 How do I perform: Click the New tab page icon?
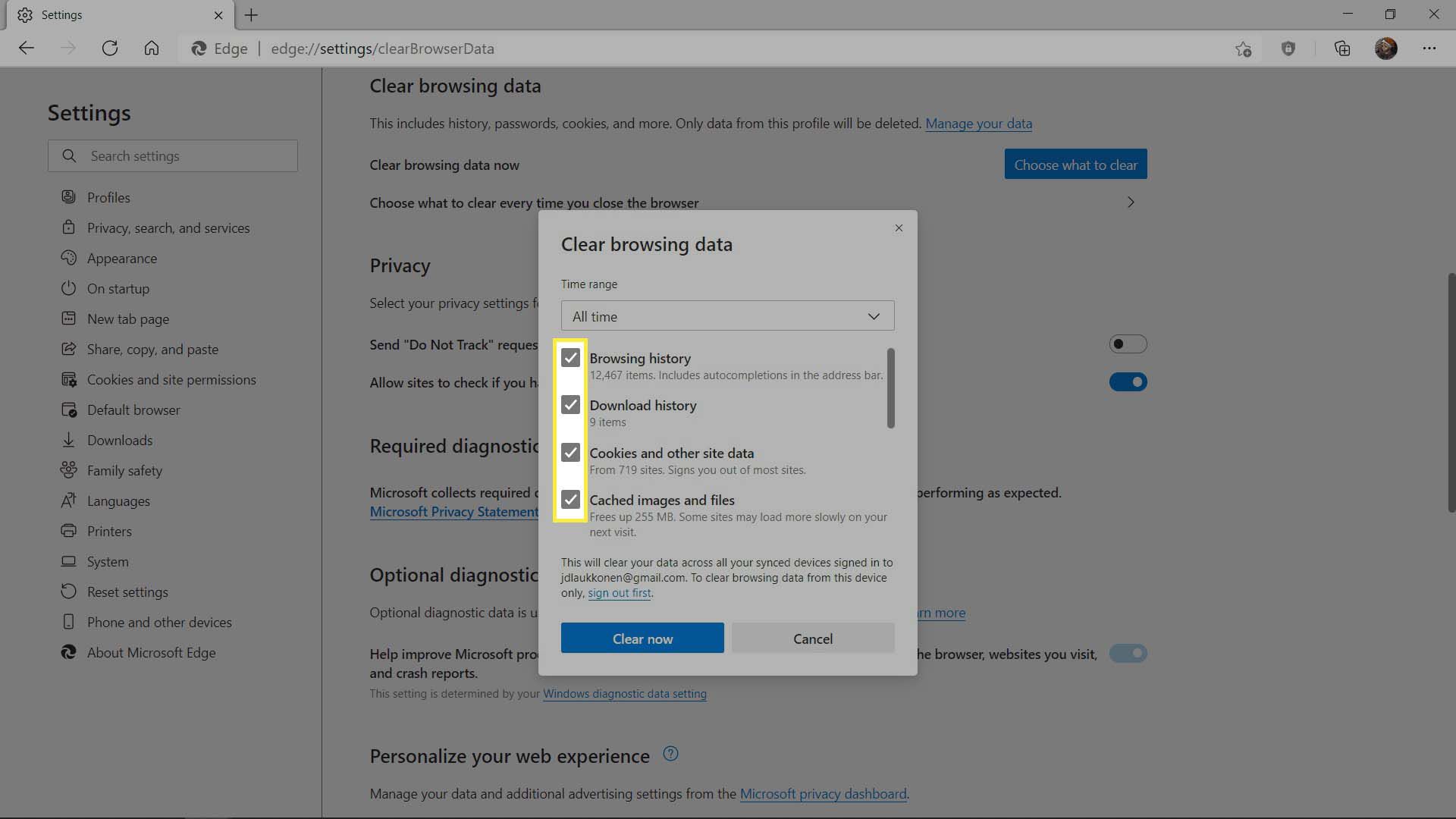[x=68, y=318]
